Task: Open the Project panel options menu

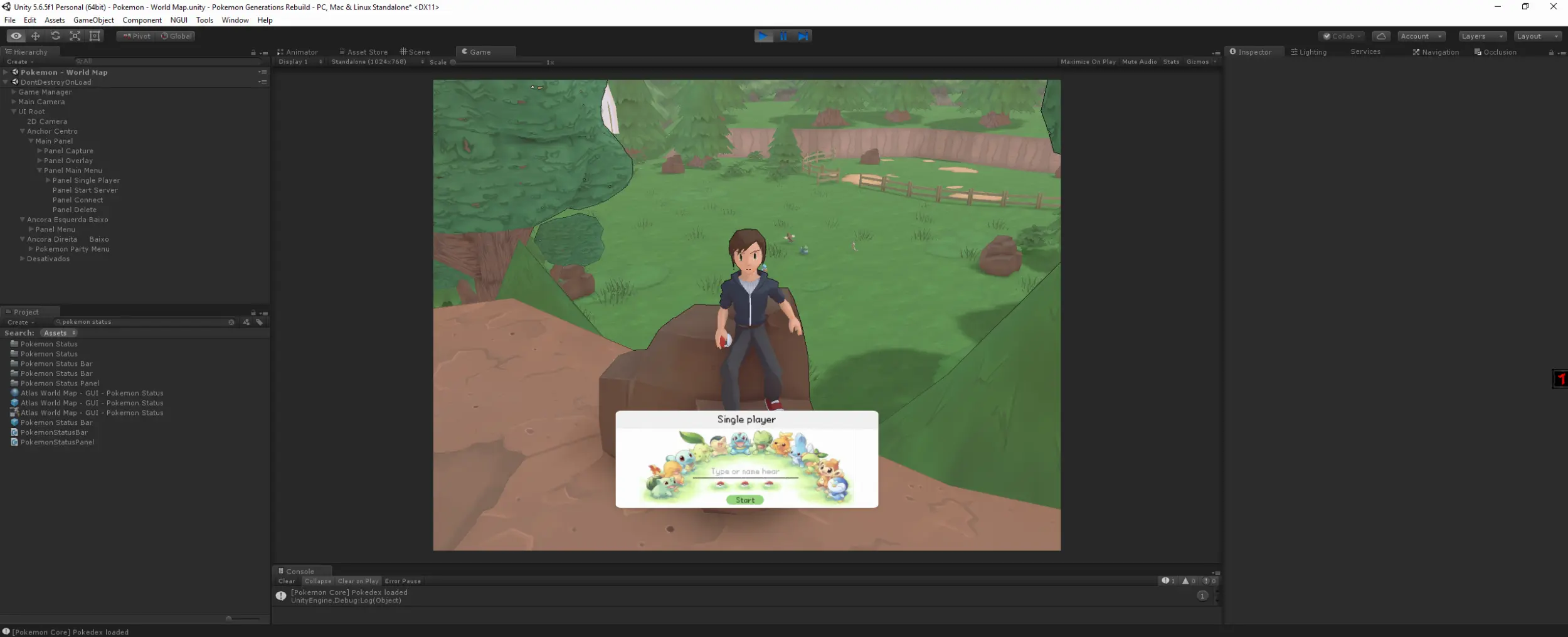Action: 264,313
